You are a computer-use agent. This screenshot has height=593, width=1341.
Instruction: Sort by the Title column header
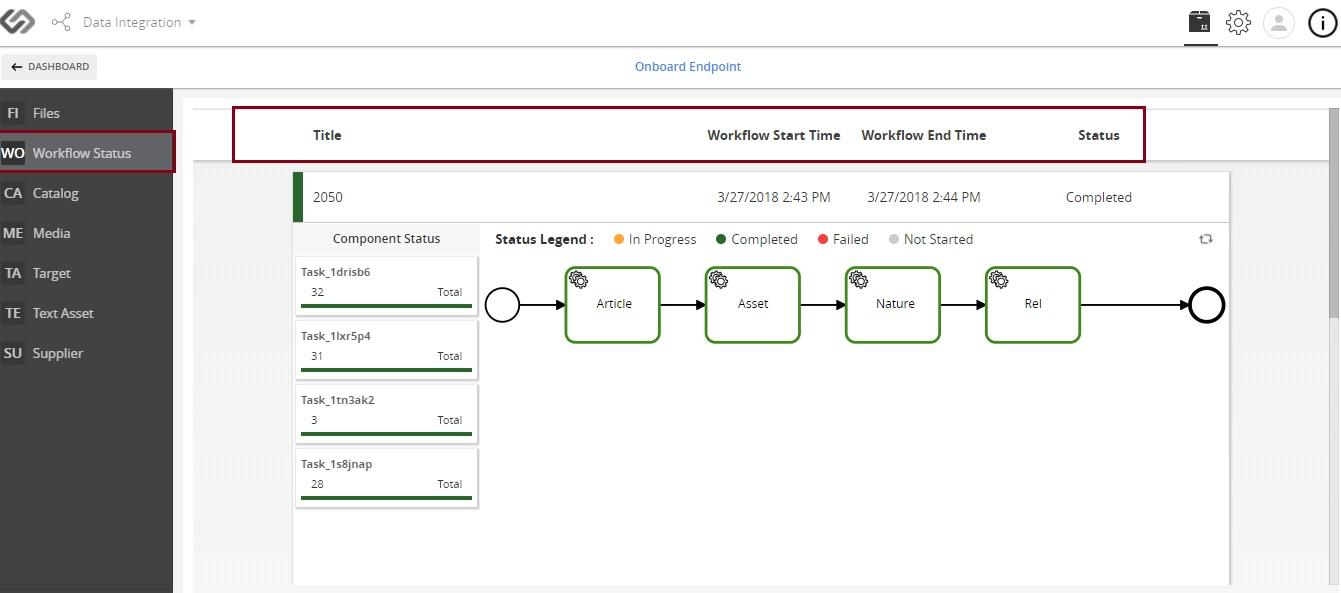(x=327, y=135)
